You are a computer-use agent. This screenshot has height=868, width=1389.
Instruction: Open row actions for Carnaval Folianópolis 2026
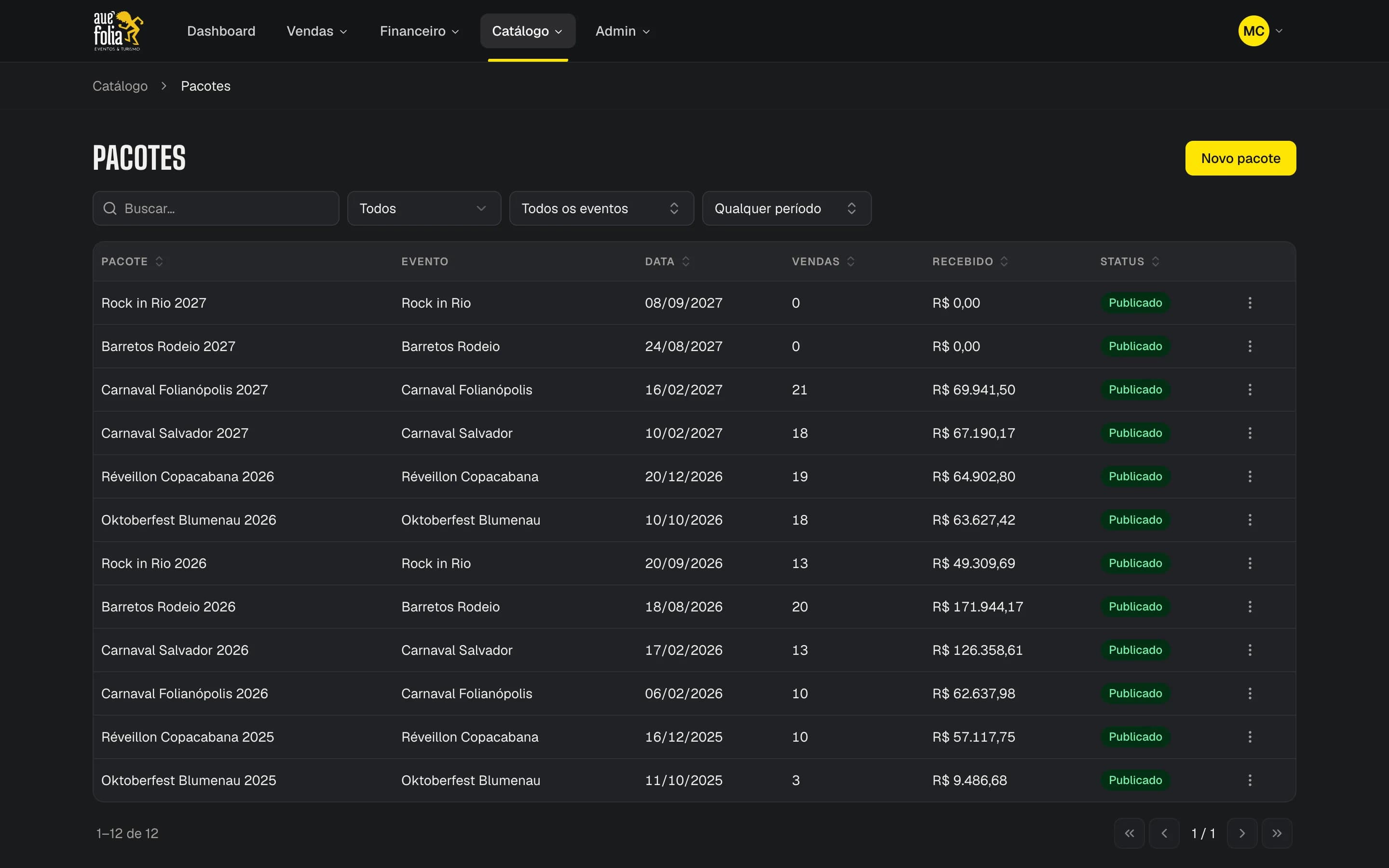1250,693
